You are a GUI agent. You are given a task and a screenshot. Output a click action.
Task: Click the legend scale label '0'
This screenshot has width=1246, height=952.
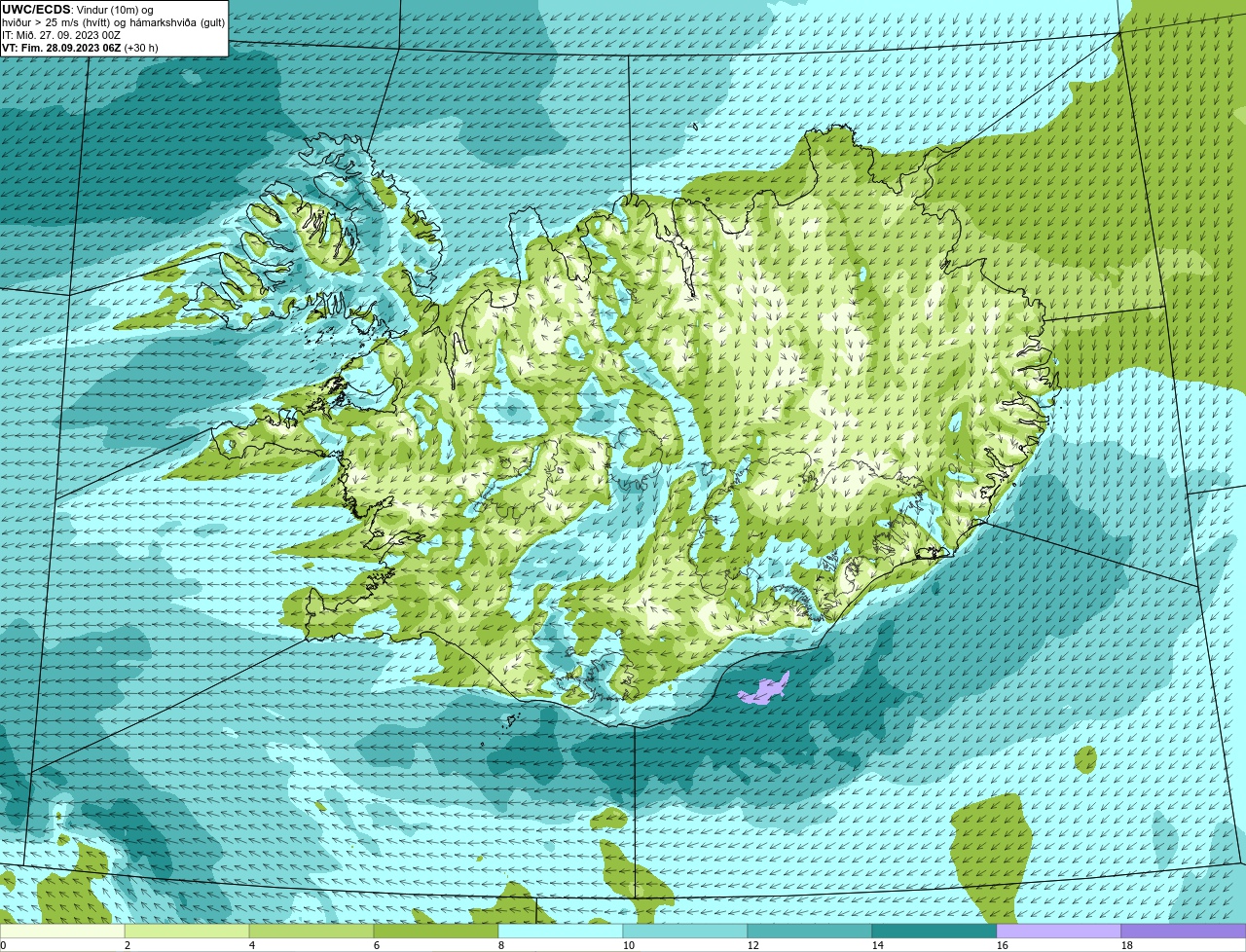pos(3,945)
